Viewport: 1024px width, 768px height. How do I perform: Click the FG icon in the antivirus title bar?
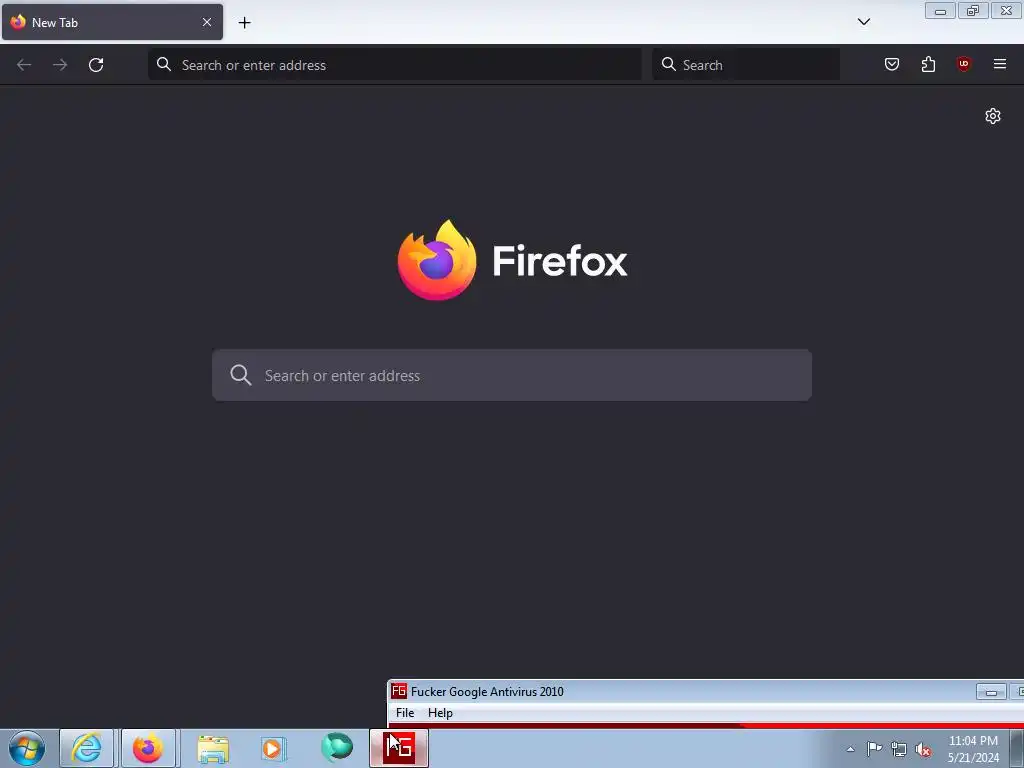click(x=399, y=691)
